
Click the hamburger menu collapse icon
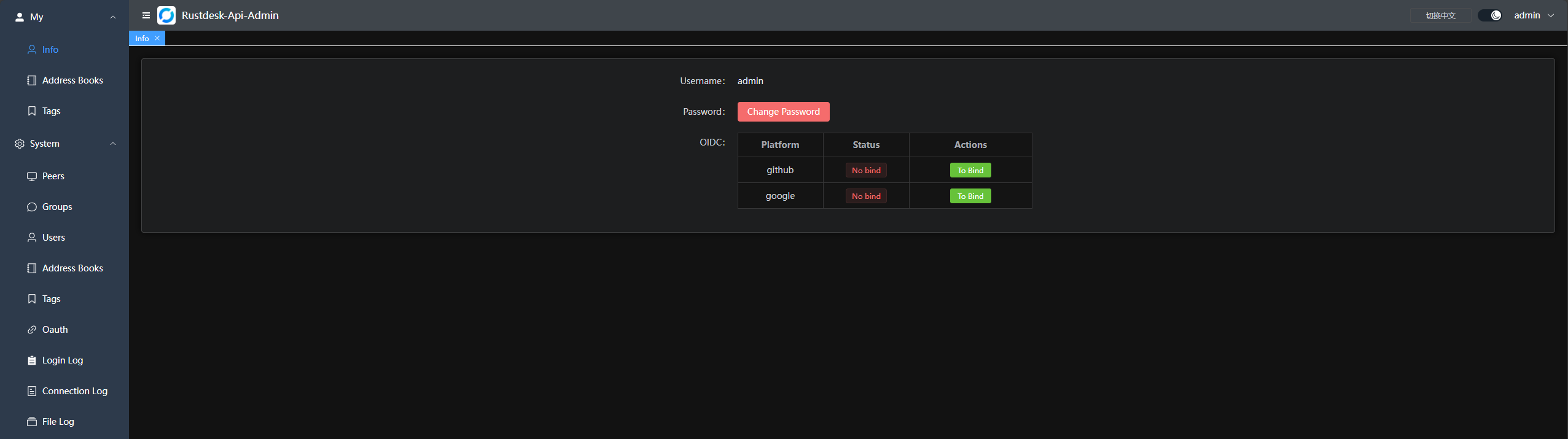coord(146,15)
